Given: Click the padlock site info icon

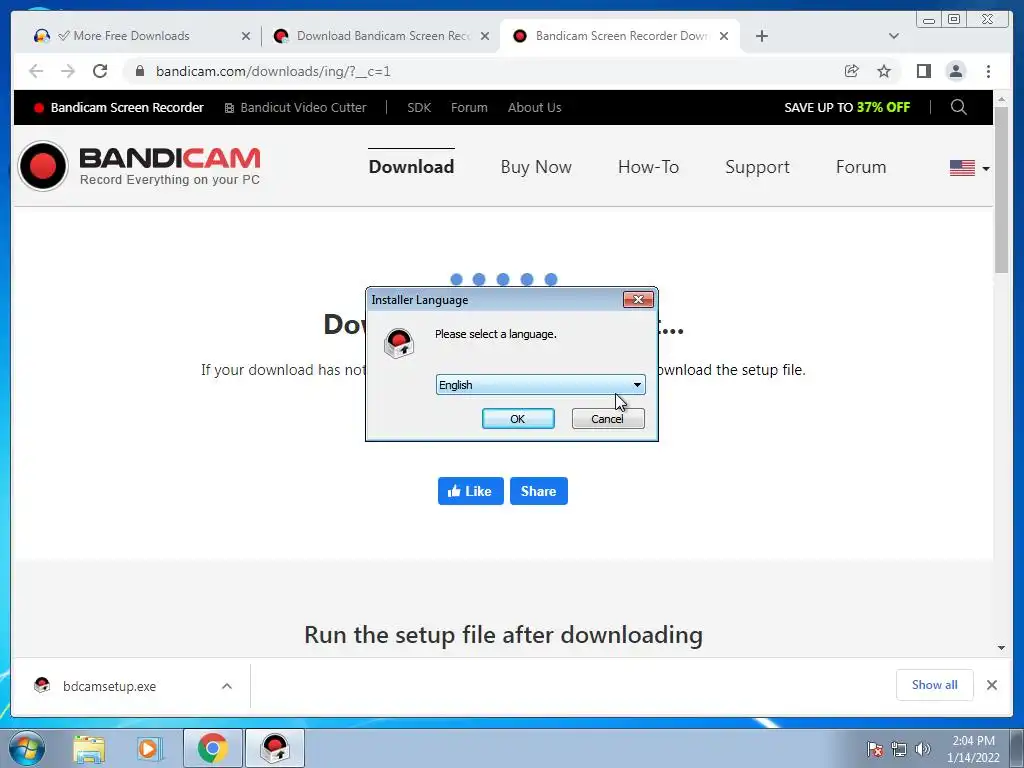Looking at the screenshot, I should 140,71.
